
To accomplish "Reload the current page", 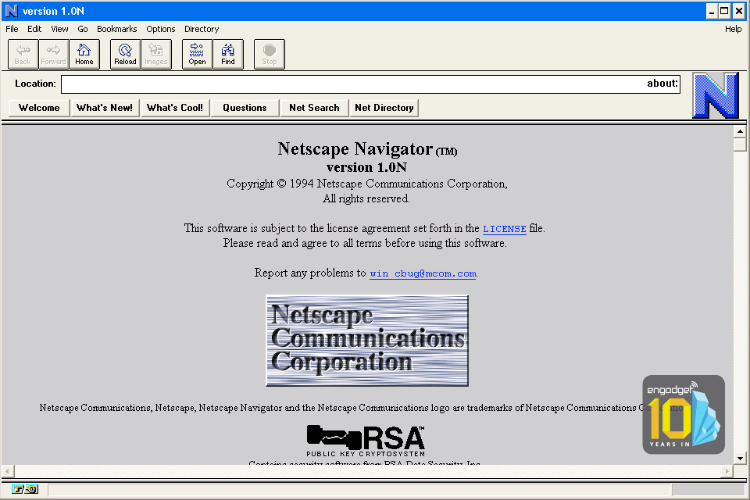I will [125, 54].
